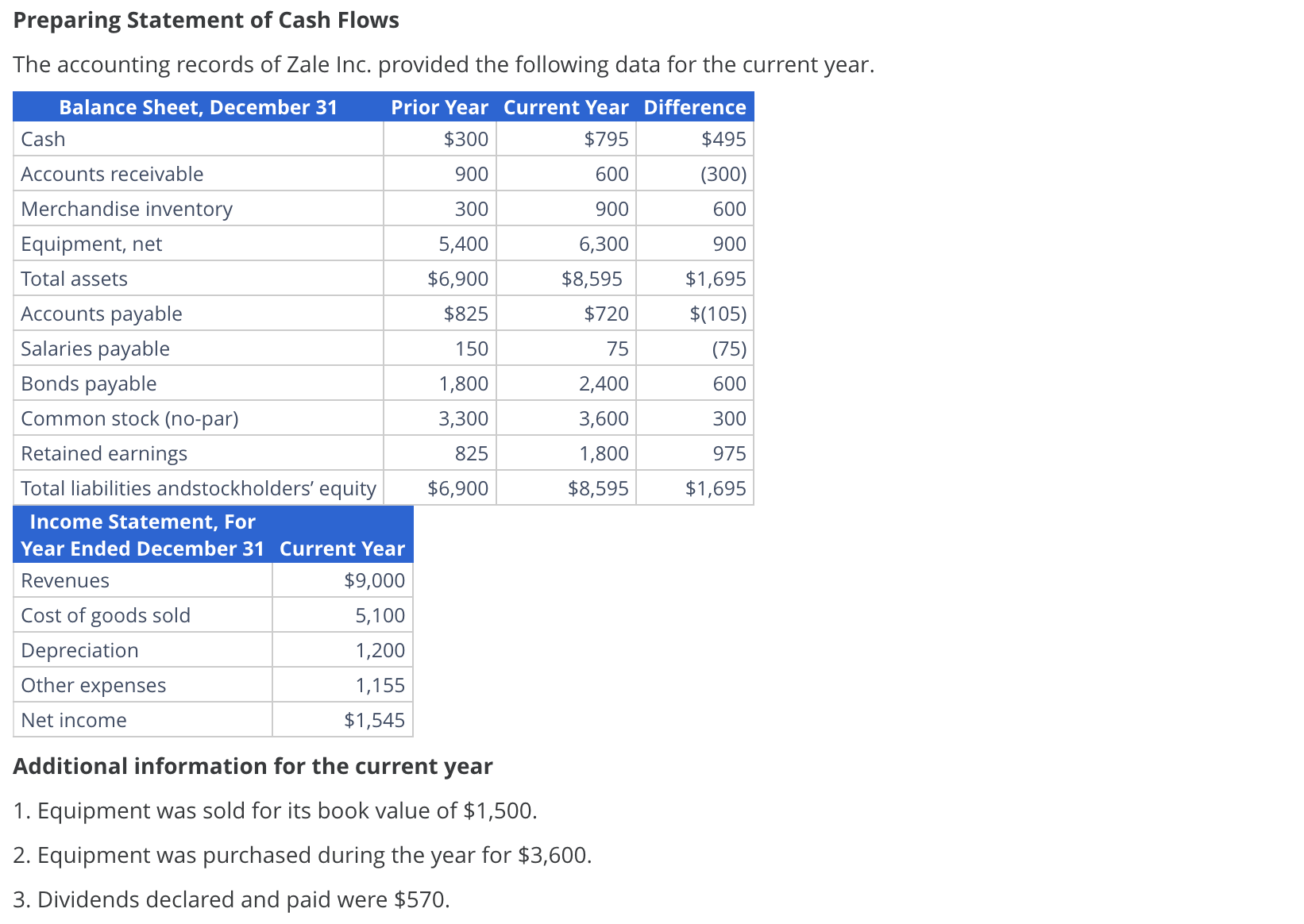
Task: Click the Revenues $9,000 value
Action: [x=373, y=579]
